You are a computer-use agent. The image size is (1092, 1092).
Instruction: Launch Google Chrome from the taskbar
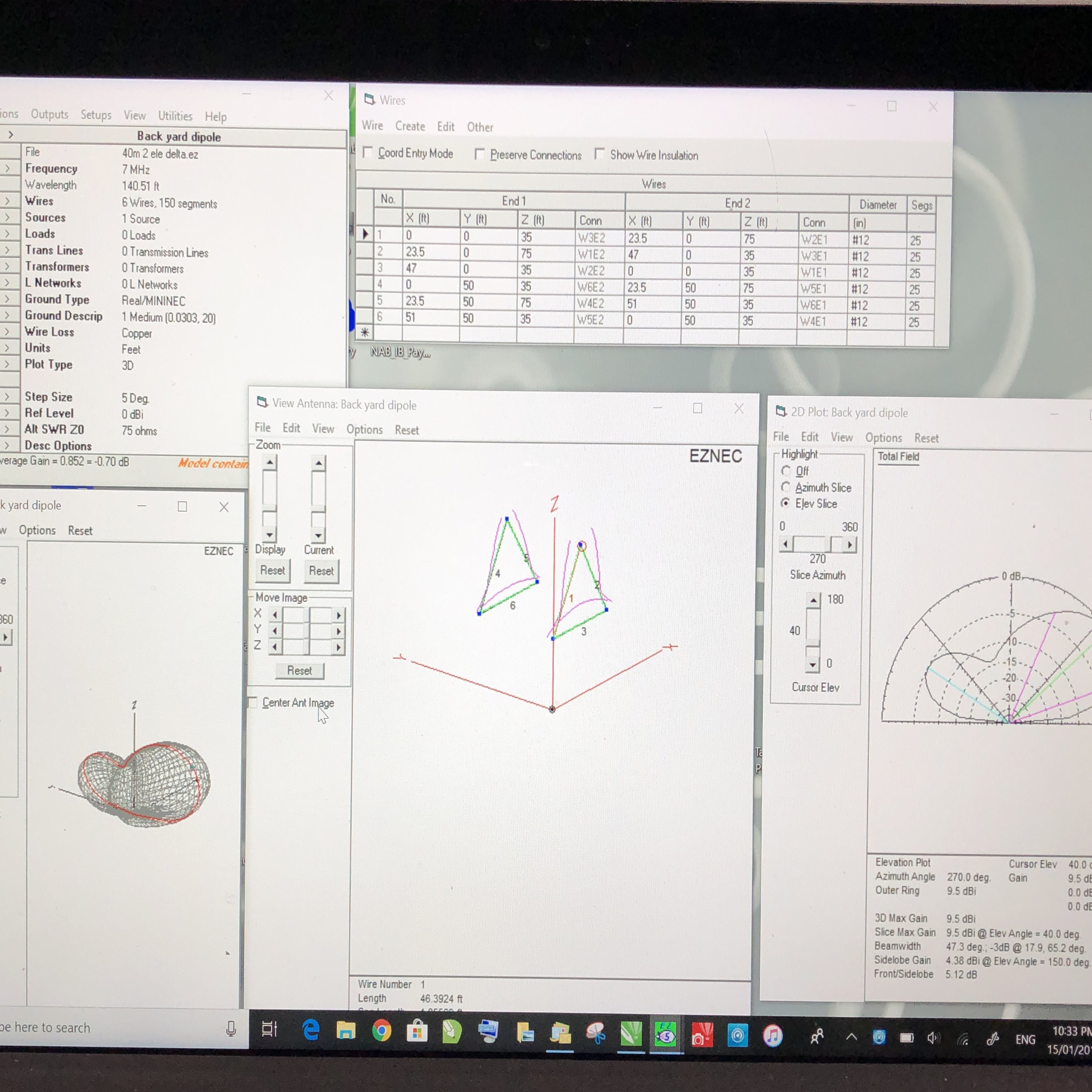click(381, 1031)
